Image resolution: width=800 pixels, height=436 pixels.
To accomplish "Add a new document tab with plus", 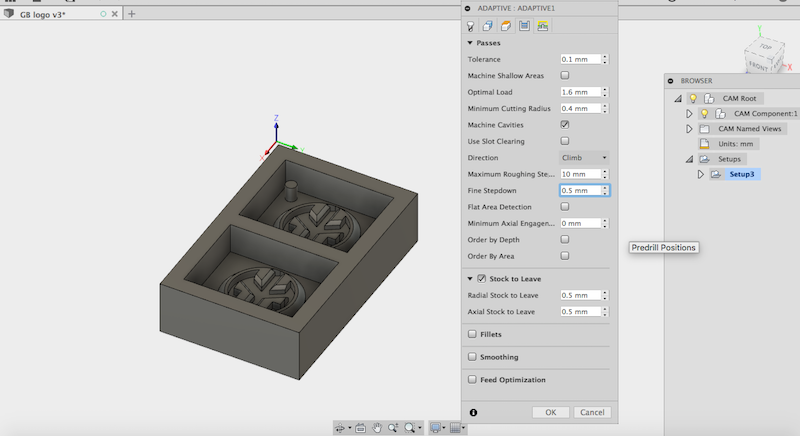I will pos(132,14).
